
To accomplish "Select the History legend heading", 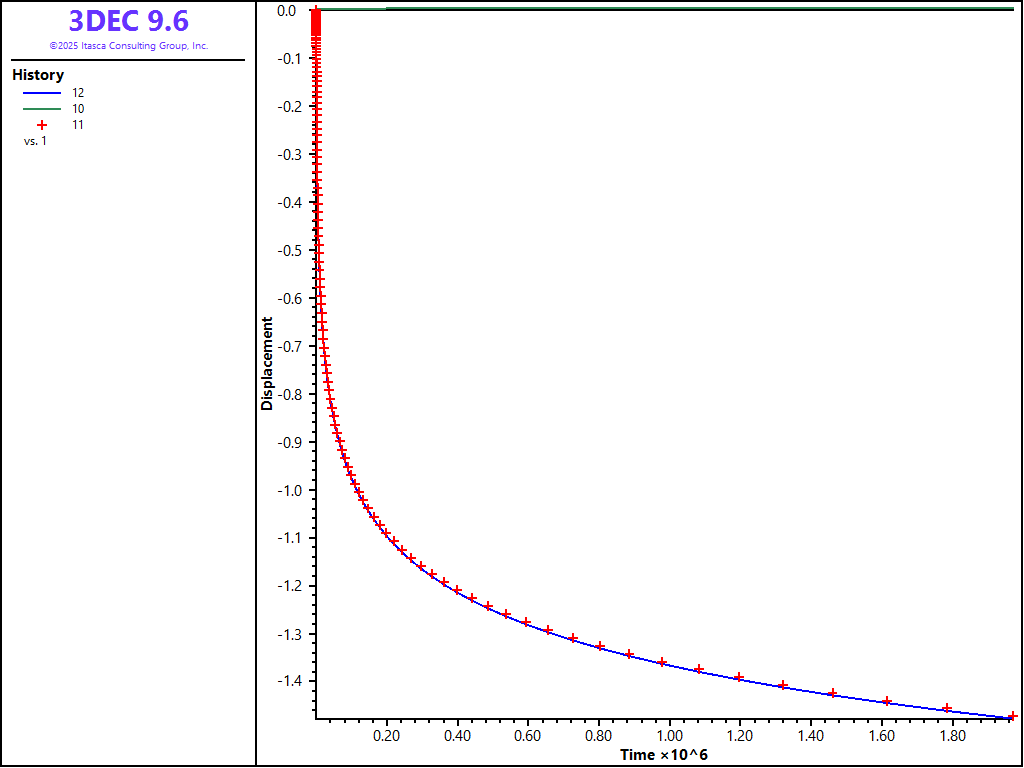I will tap(38, 75).
